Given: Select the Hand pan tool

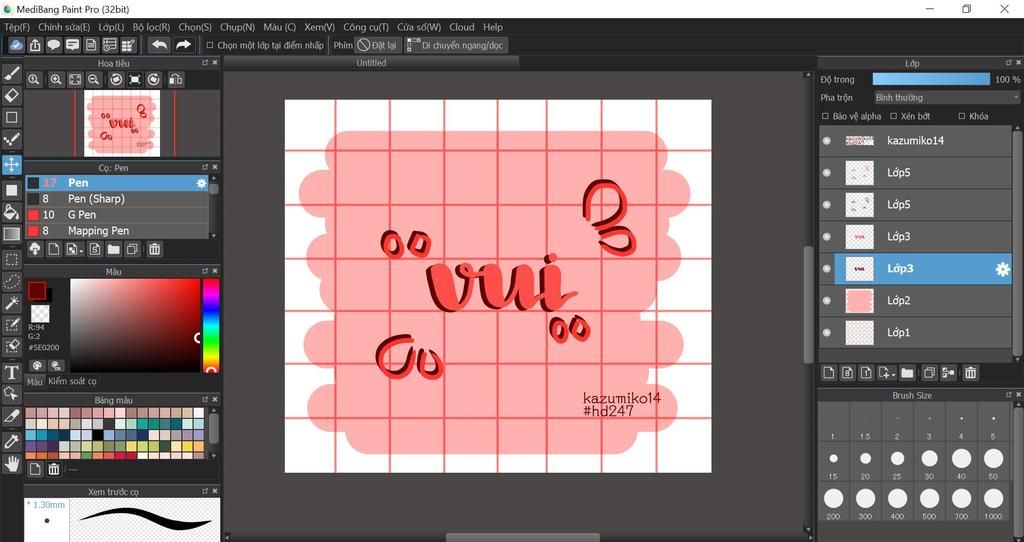Looking at the screenshot, I should pyautogui.click(x=12, y=464).
